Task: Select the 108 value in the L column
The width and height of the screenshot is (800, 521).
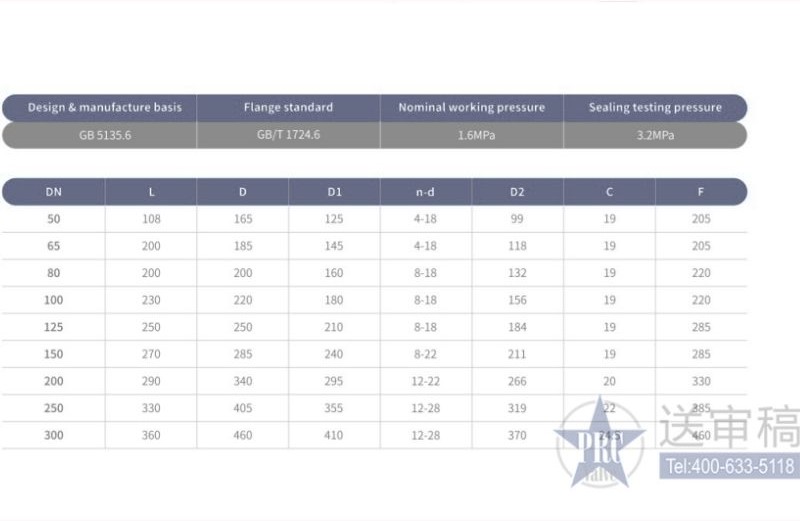Action: click(151, 218)
